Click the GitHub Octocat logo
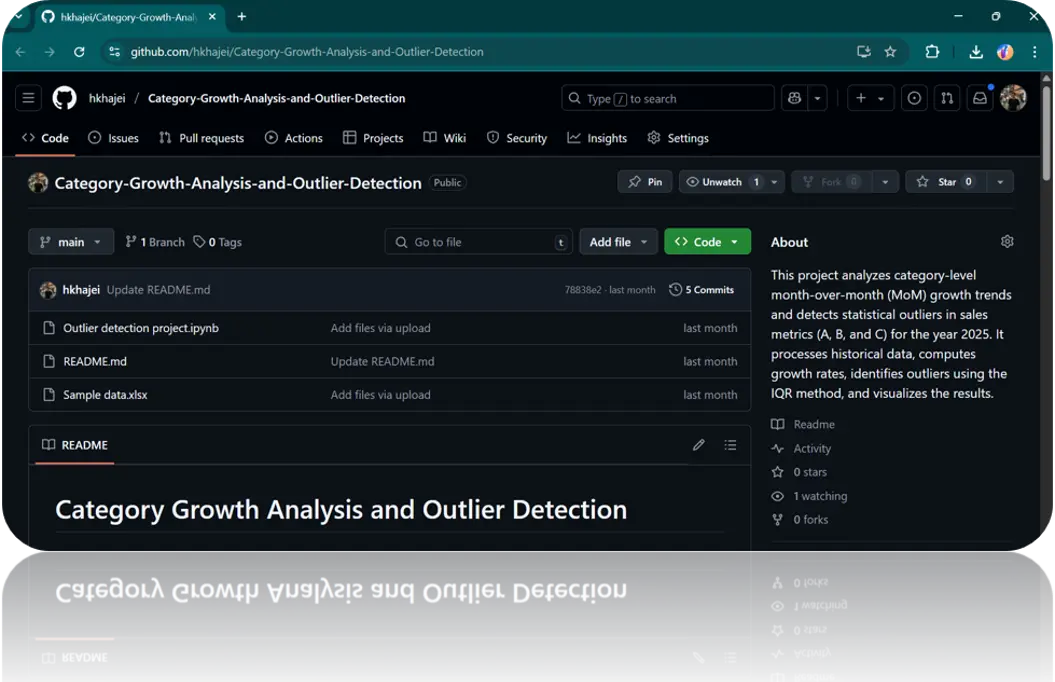This screenshot has height=682, width=1055. click(x=64, y=98)
